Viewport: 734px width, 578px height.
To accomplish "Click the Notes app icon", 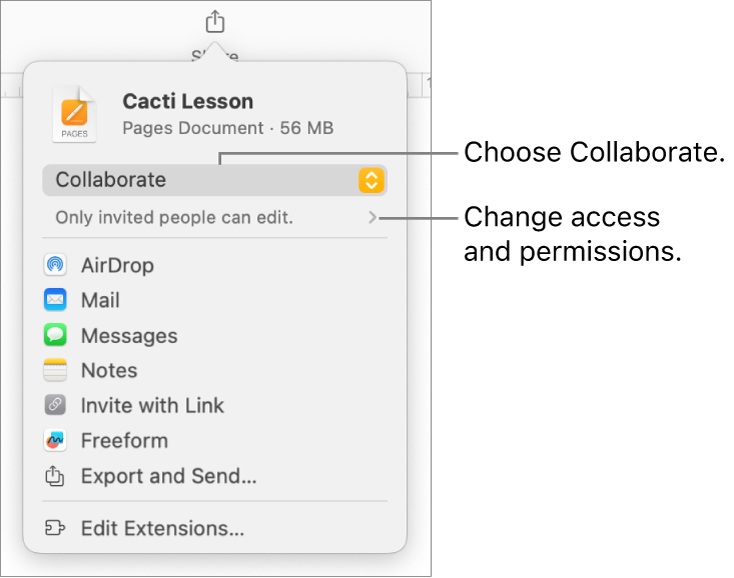I will click(x=56, y=371).
